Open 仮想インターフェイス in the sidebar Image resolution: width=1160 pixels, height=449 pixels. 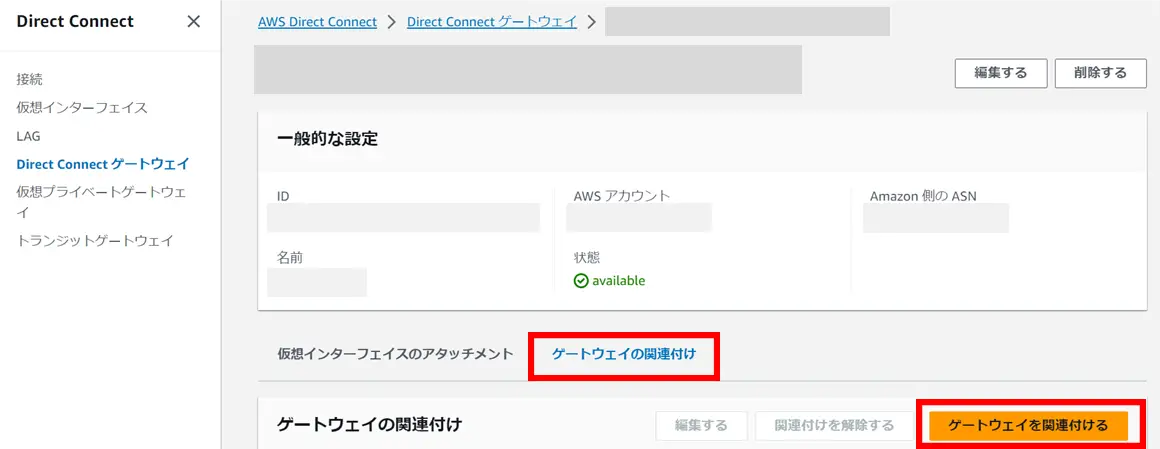click(x=82, y=108)
